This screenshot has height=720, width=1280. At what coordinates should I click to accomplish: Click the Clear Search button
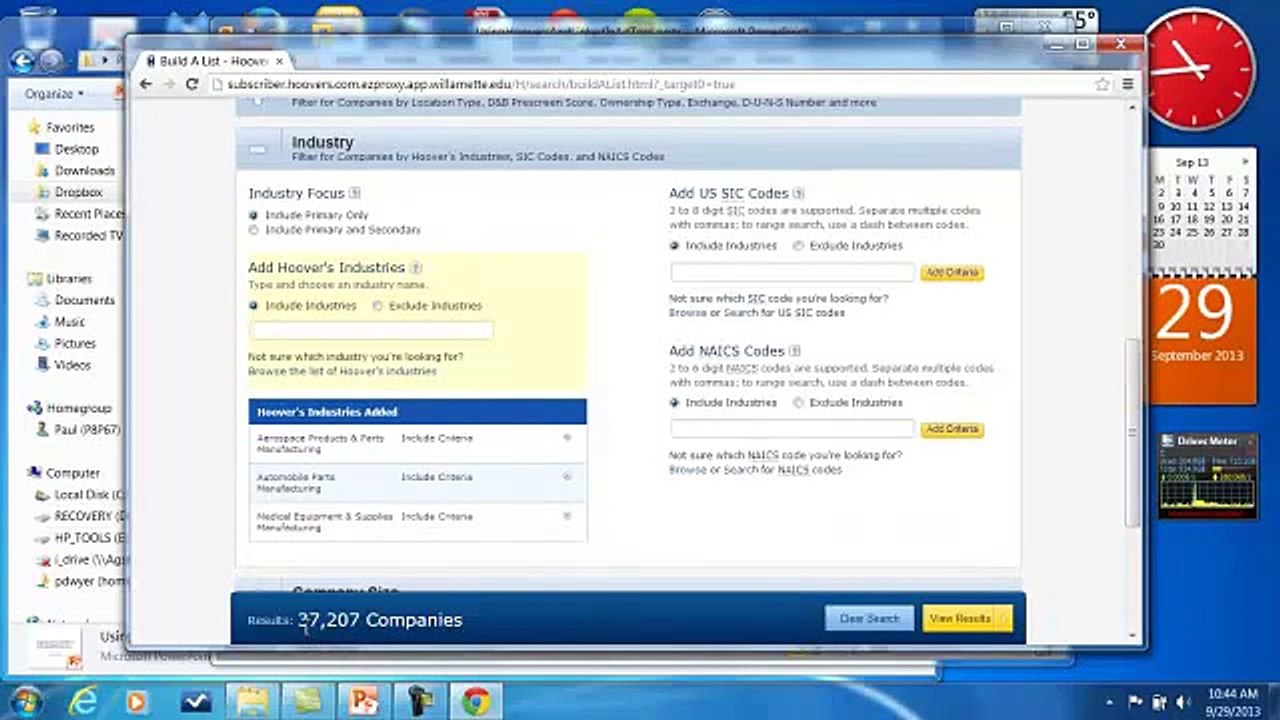869,619
